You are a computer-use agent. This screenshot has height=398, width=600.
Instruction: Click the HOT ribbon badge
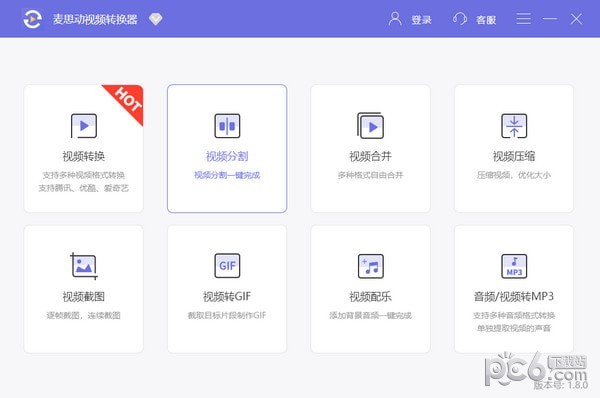128,100
